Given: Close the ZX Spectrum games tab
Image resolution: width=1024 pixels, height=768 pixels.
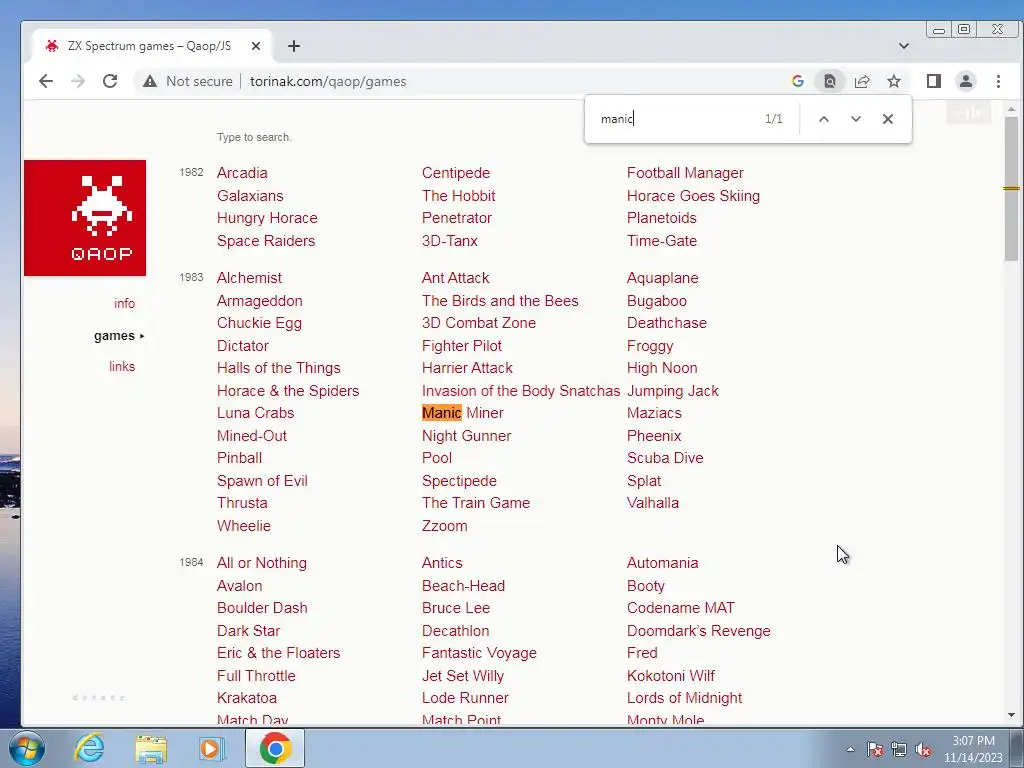Looking at the screenshot, I should (x=256, y=46).
